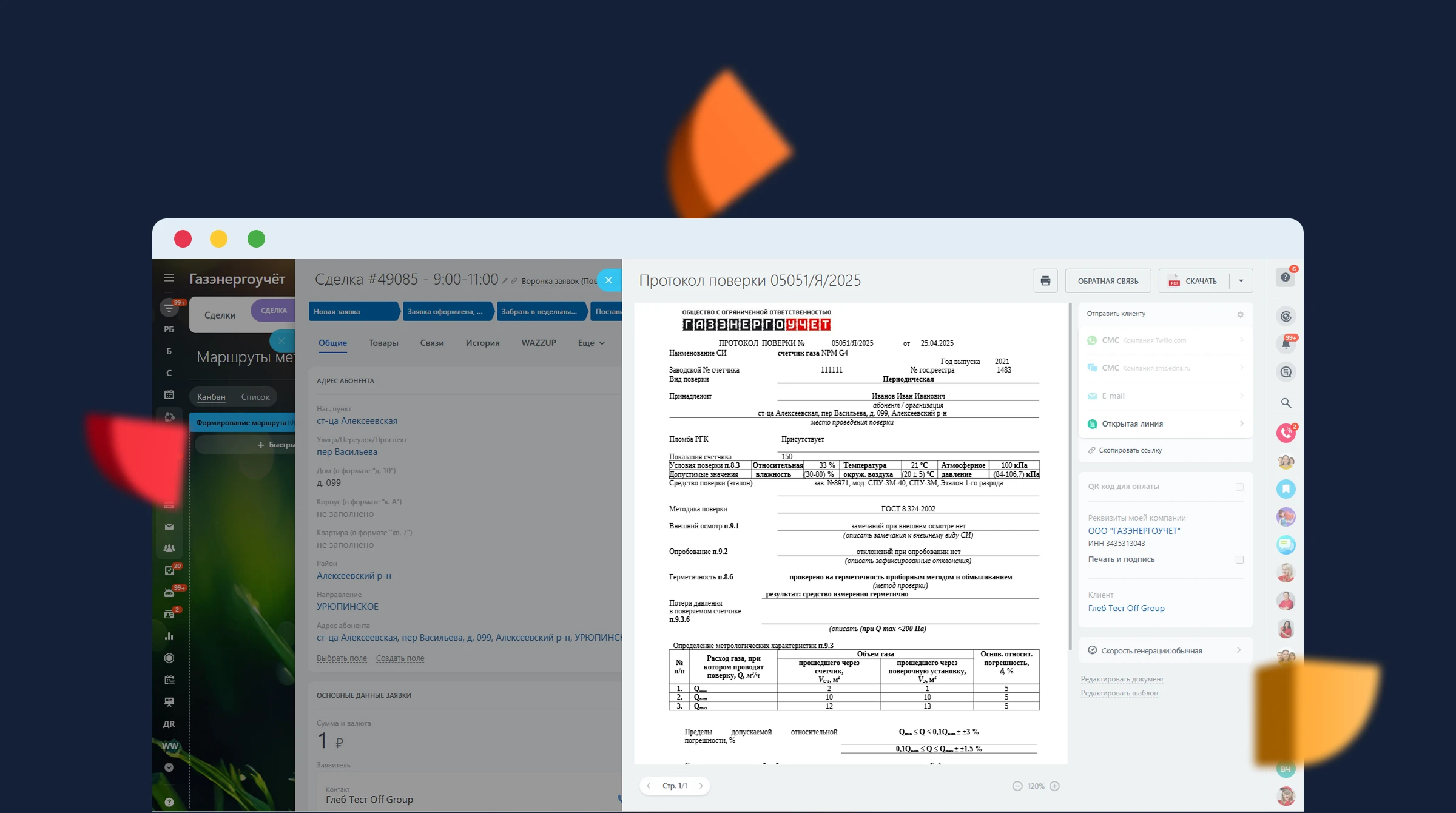Enable the QR code payment checkbox
Image resolution: width=1456 pixels, height=813 pixels.
[x=1239, y=487]
